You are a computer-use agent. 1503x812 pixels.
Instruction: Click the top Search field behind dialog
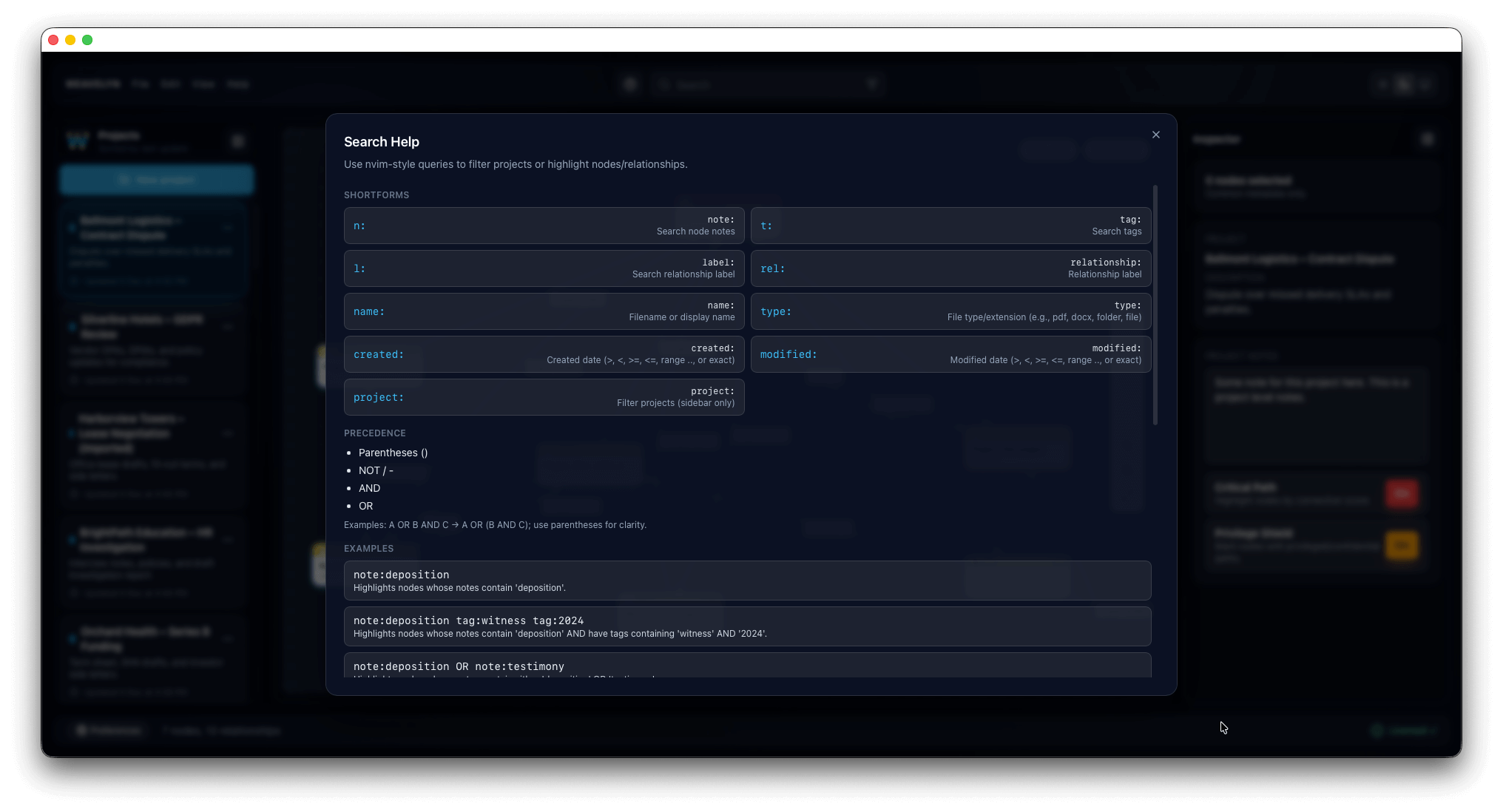[x=766, y=85]
